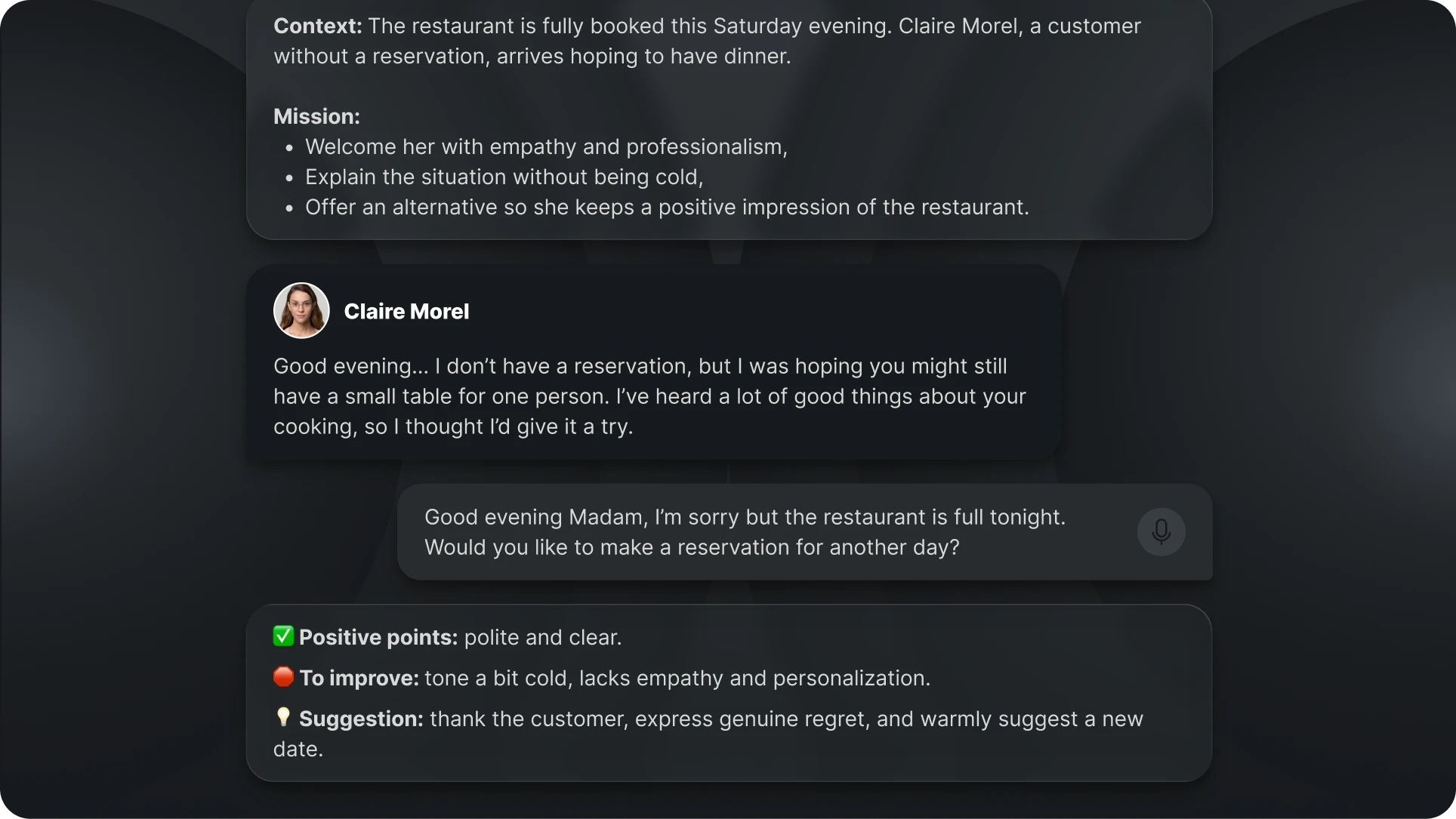
Task: Click the red stop sign beside To improve
Action: 283,677
